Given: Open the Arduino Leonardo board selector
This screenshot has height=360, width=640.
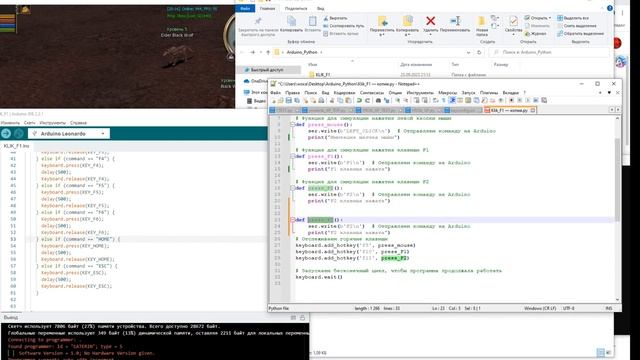Looking at the screenshot, I should pyautogui.click(x=69, y=133).
